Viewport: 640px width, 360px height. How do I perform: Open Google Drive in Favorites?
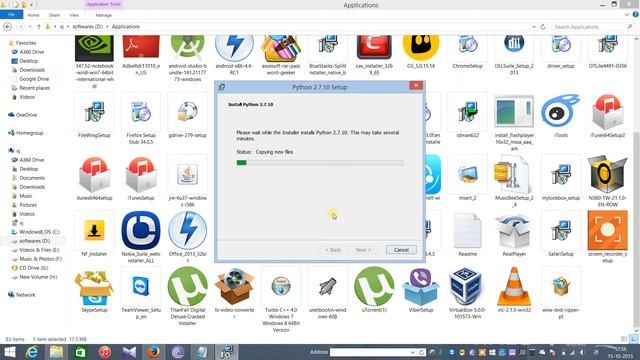(x=34, y=79)
